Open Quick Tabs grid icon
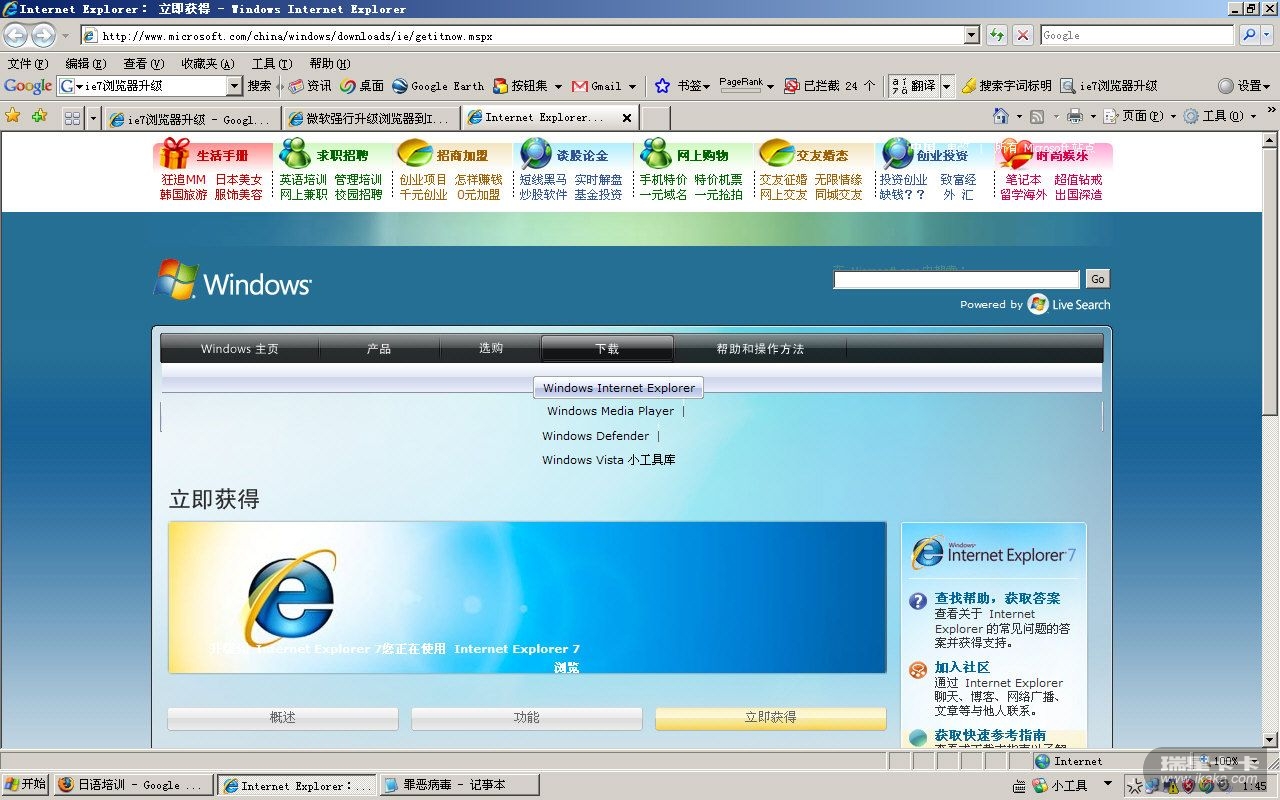 pos(72,118)
